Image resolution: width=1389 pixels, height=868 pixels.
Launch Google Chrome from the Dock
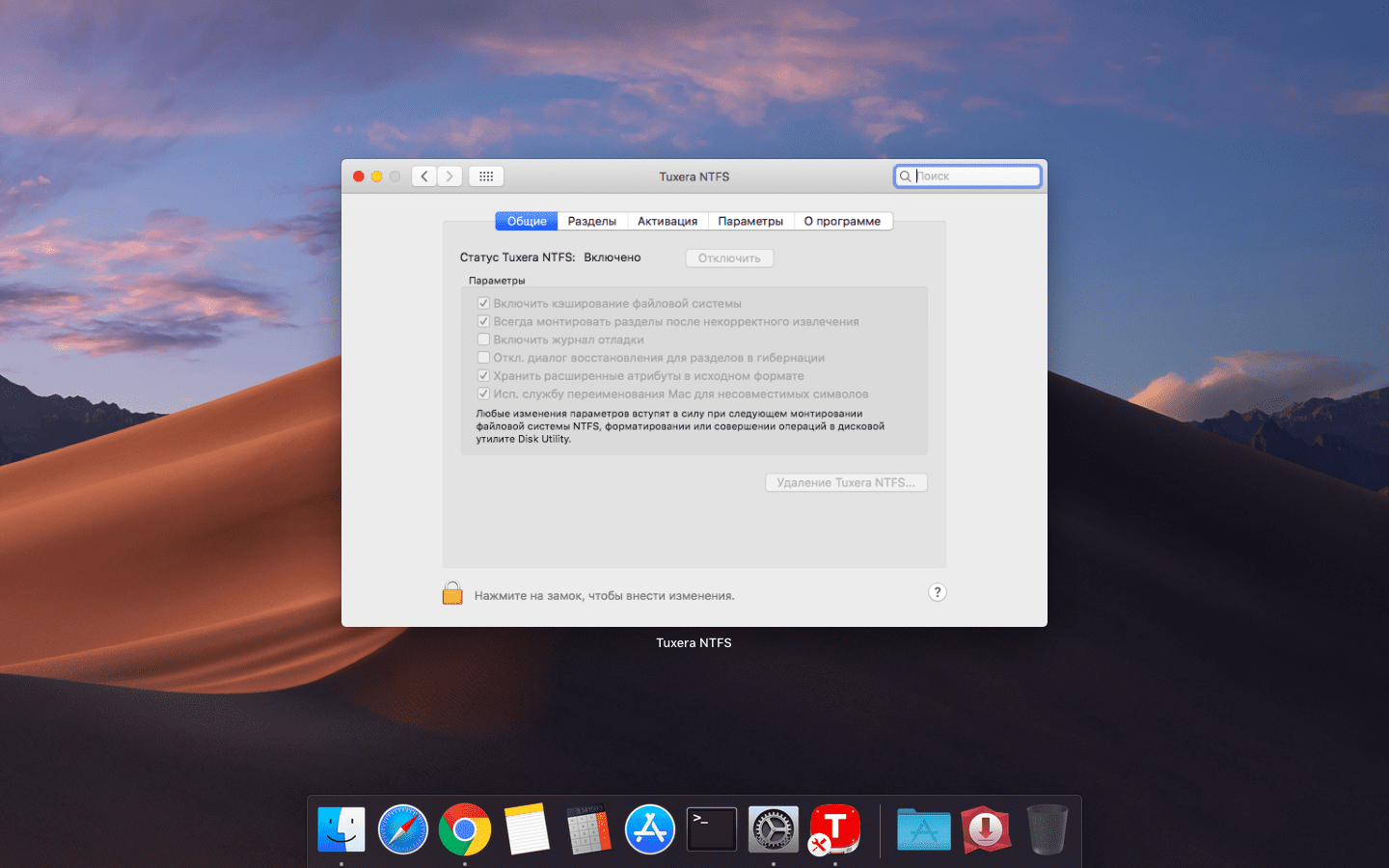coord(465,827)
